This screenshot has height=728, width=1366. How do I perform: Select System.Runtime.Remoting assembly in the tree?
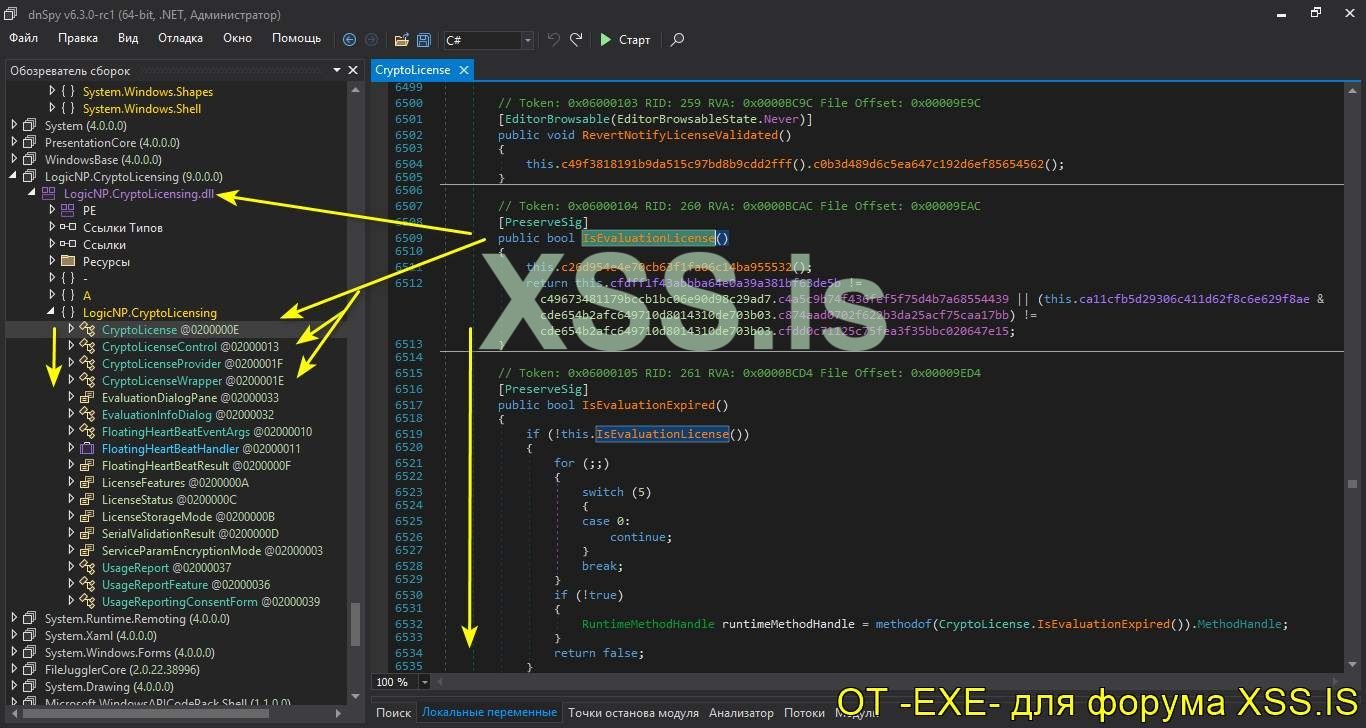pos(137,619)
